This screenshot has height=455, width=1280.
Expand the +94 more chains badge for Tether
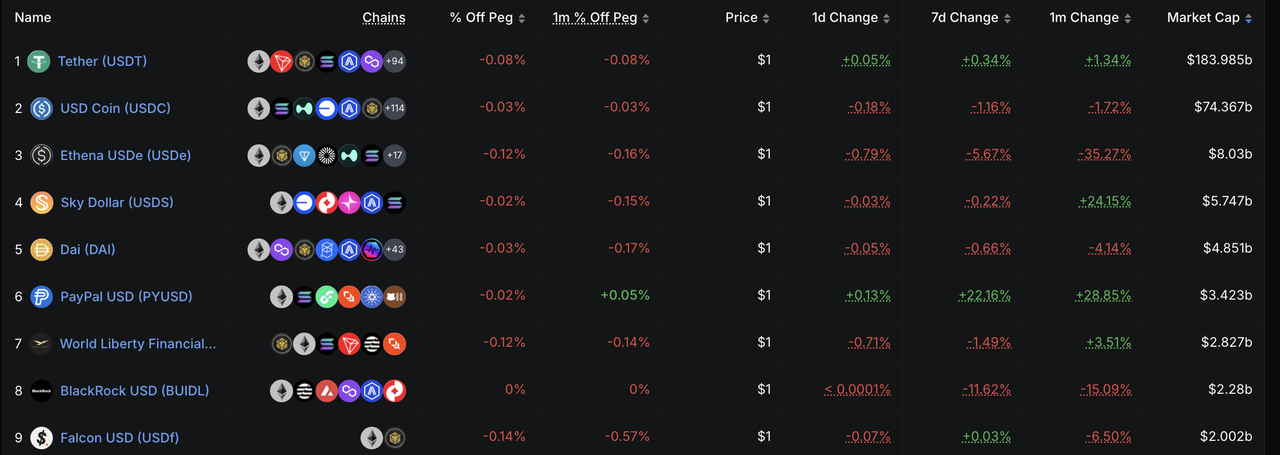point(395,62)
